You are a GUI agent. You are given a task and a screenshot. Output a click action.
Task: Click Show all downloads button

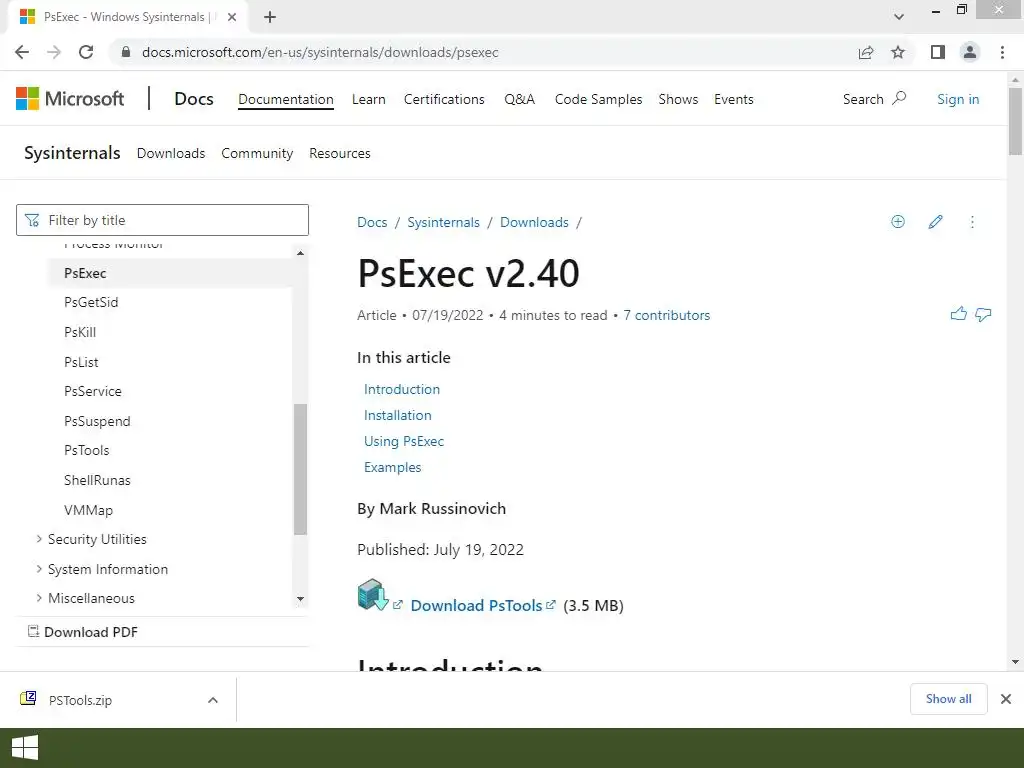pyautogui.click(x=948, y=699)
